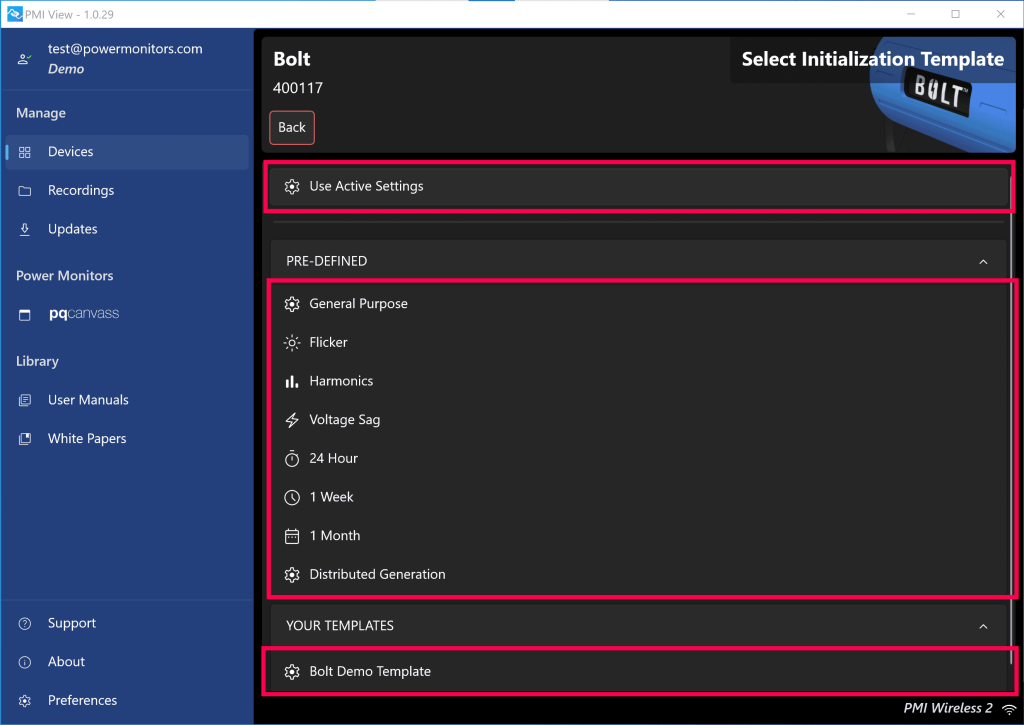The image size is (1024, 725).
Task: Click the Harmonics bar chart icon
Action: 291,381
